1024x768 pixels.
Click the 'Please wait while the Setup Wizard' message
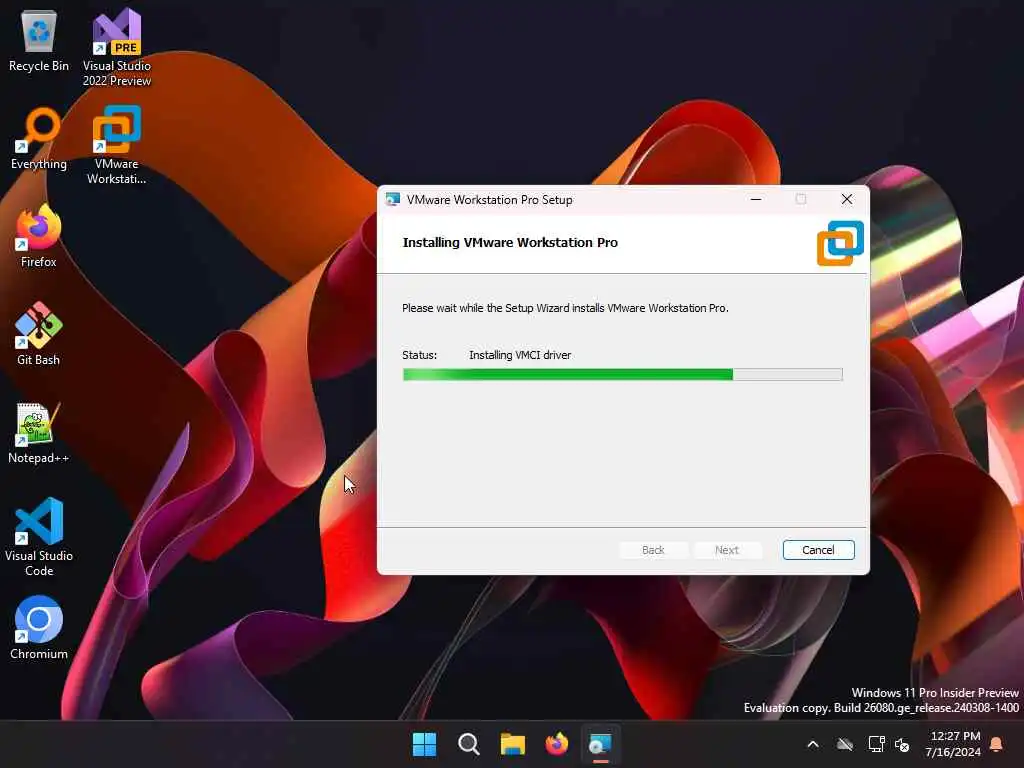[565, 308]
